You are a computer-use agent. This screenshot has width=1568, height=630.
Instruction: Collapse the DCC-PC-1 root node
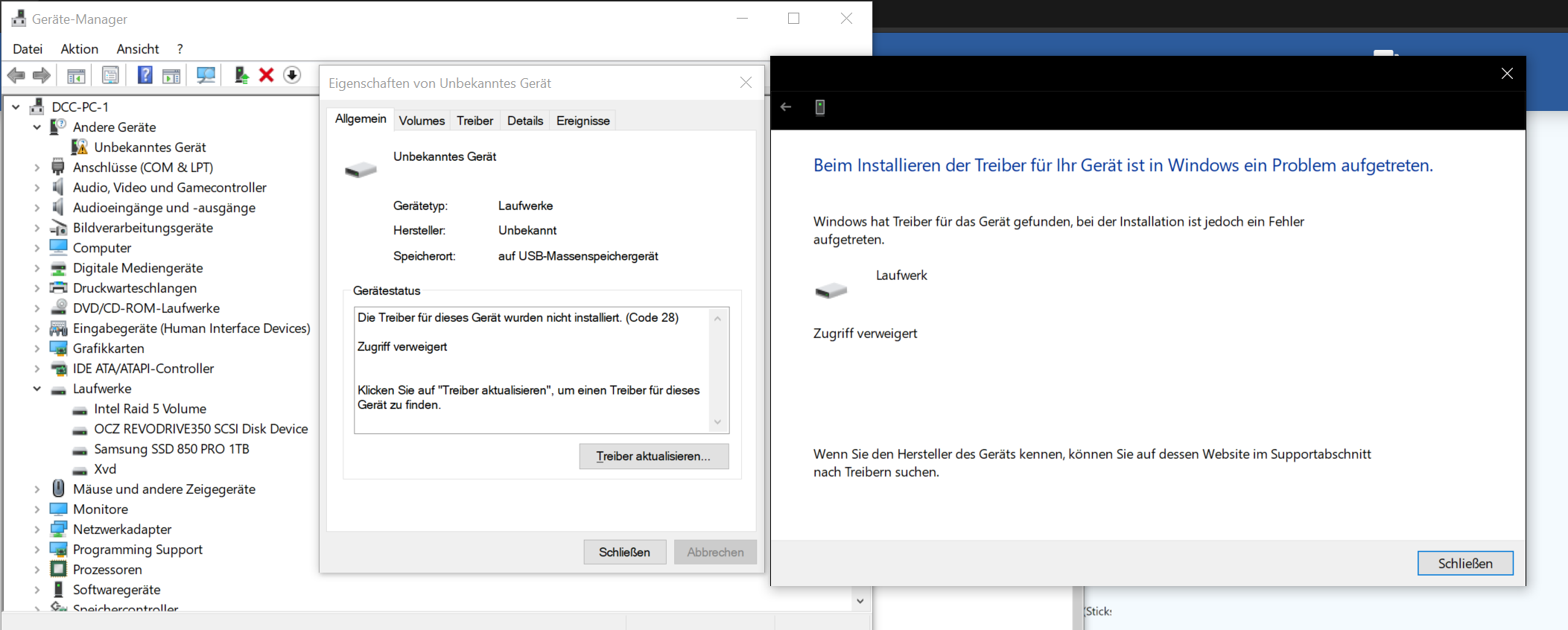pyautogui.click(x=16, y=107)
